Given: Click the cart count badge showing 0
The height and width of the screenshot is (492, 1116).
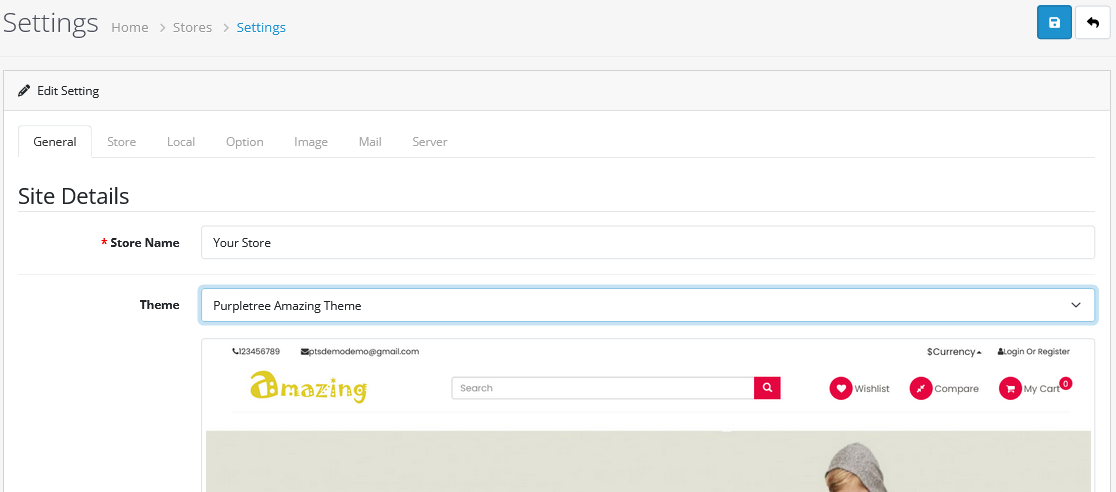Looking at the screenshot, I should (x=1065, y=383).
